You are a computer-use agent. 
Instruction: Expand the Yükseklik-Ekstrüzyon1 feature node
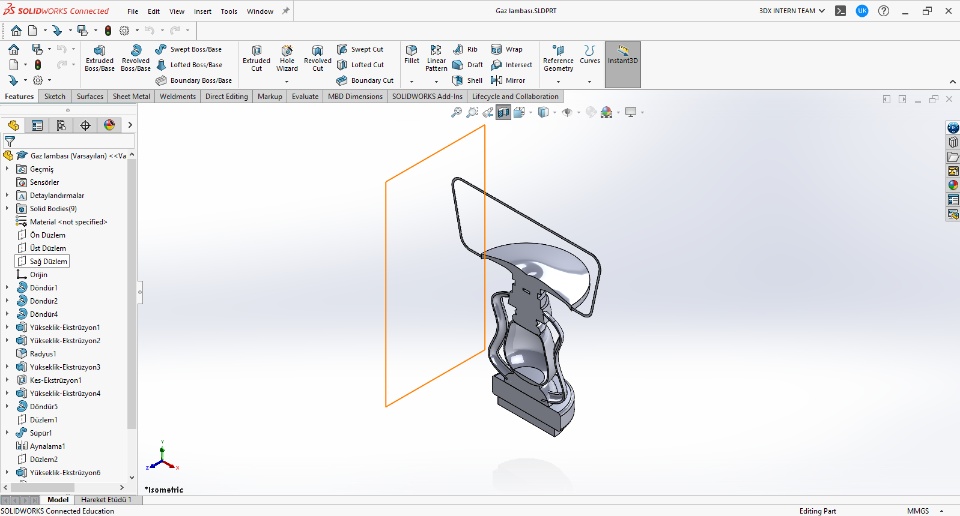tap(7, 327)
